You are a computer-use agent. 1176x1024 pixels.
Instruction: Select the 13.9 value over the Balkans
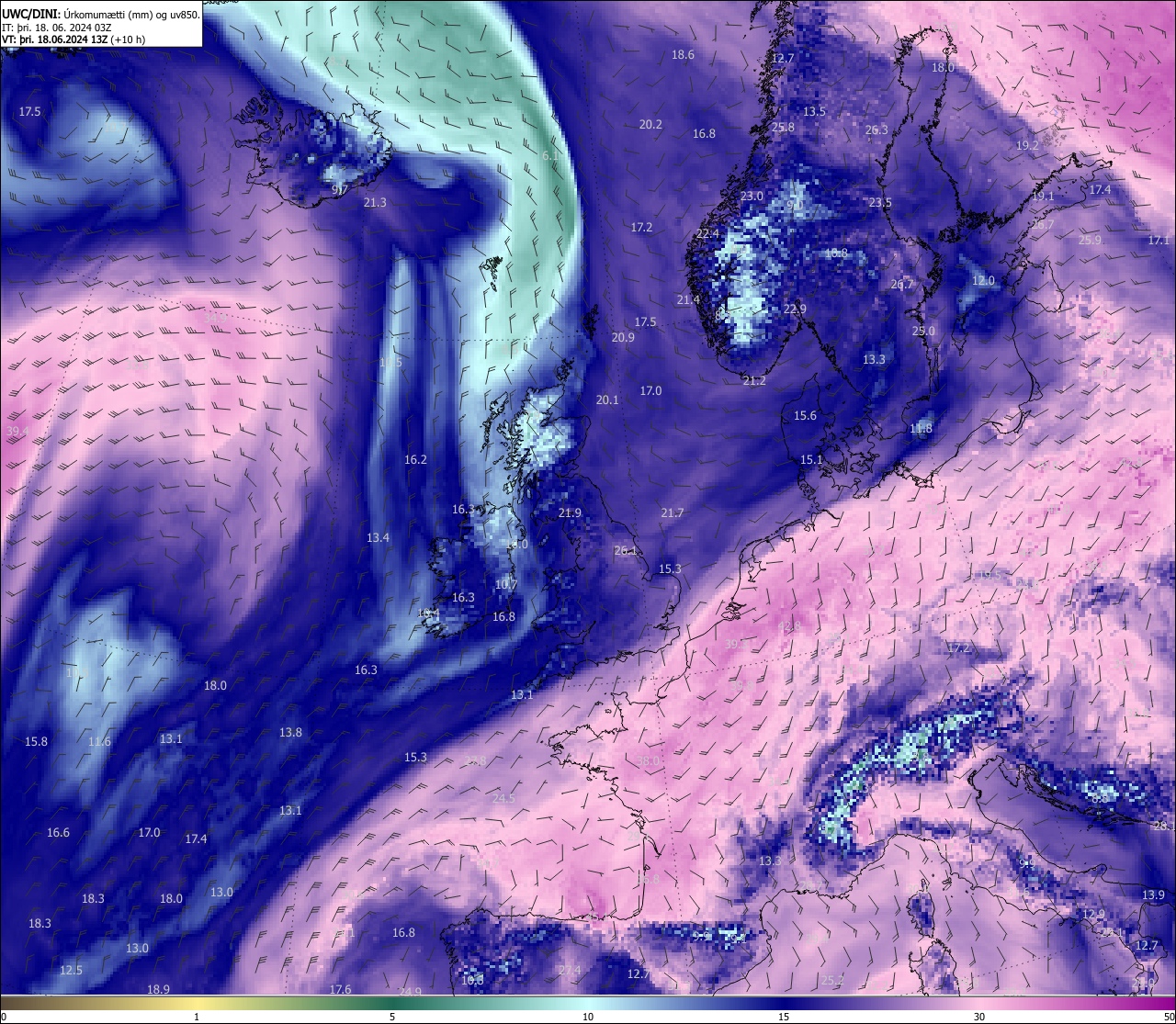[1153, 895]
